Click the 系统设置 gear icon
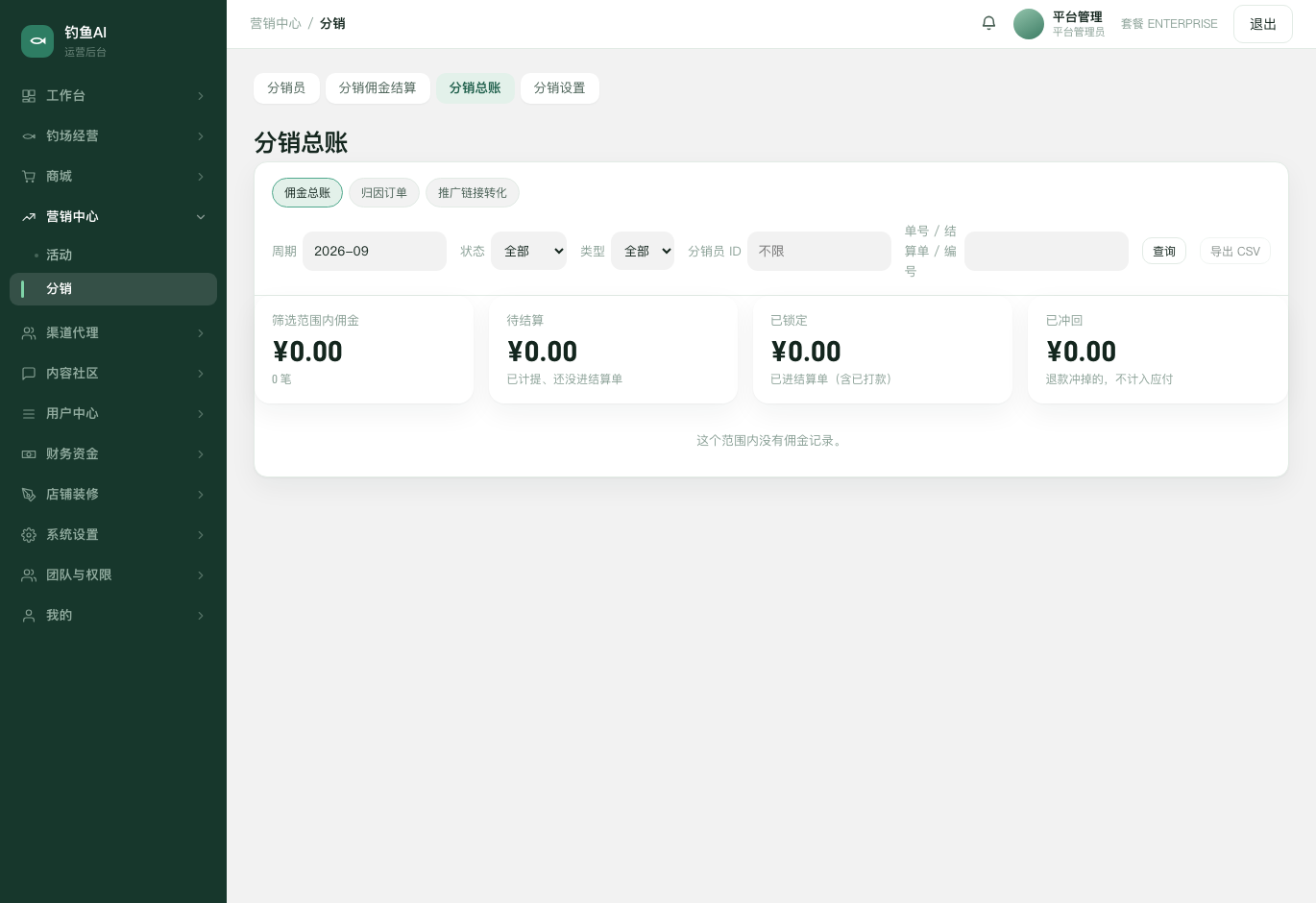 pyautogui.click(x=29, y=535)
